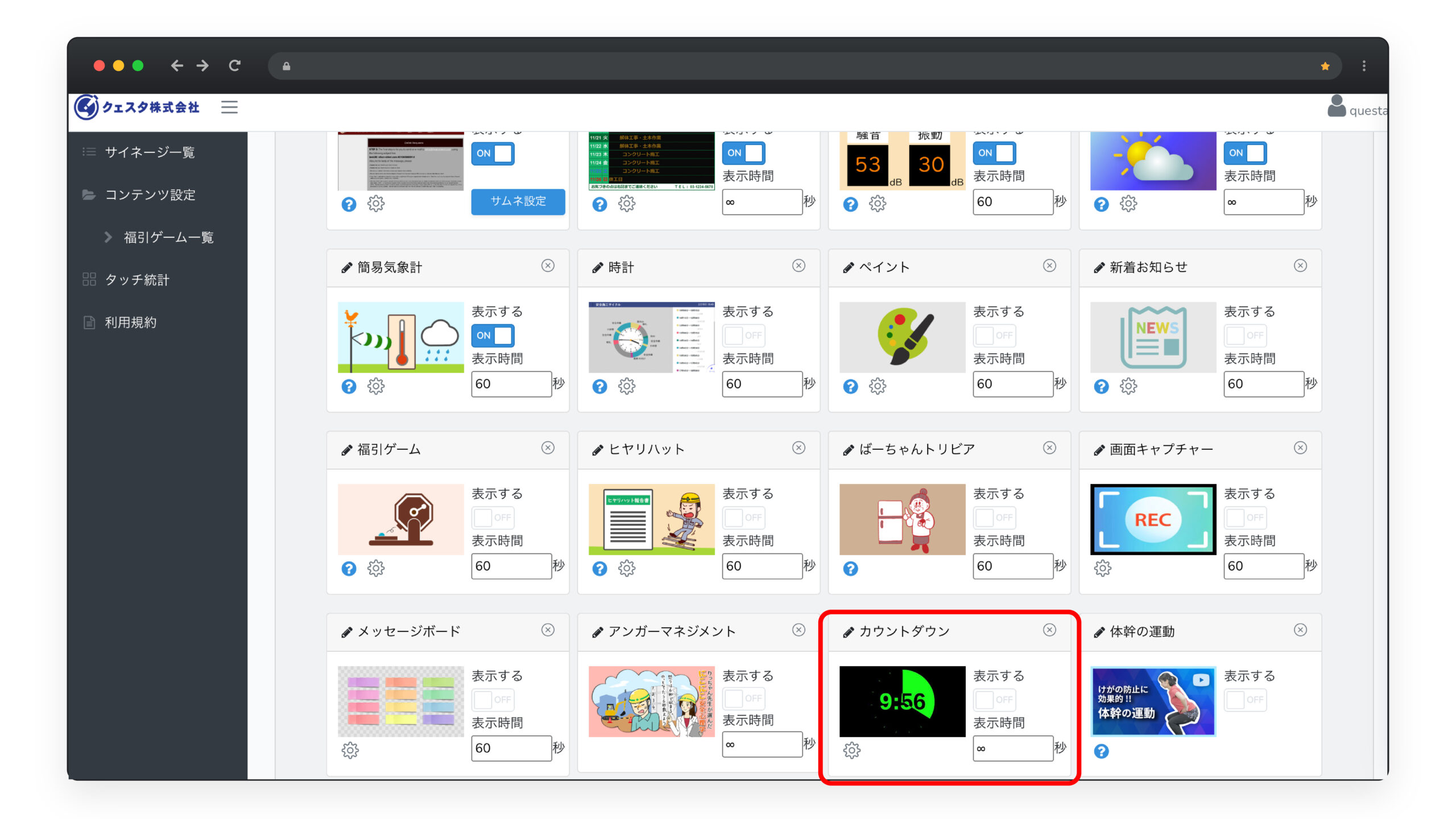This screenshot has width=1456, height=819.
Task: Close the 福引ゲーム card
Action: (548, 448)
